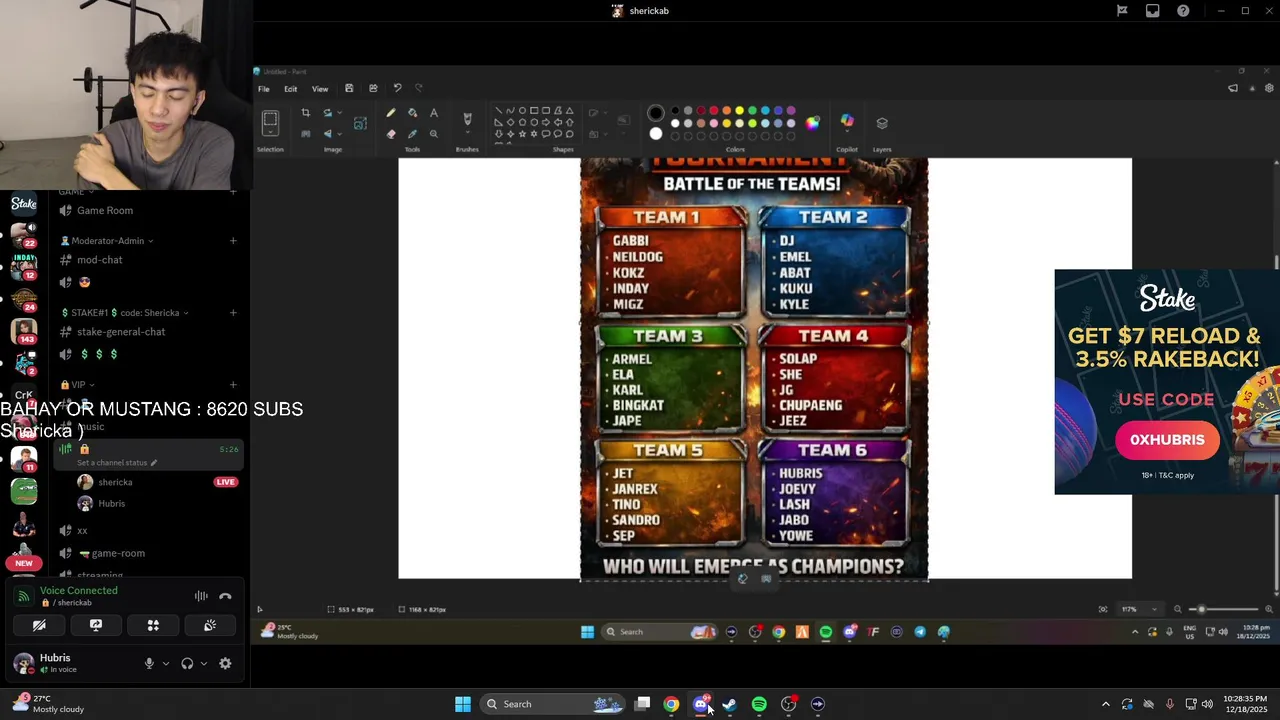This screenshot has width=1280, height=720.
Task: Mute the microphone in Discord user panel
Action: [149, 663]
